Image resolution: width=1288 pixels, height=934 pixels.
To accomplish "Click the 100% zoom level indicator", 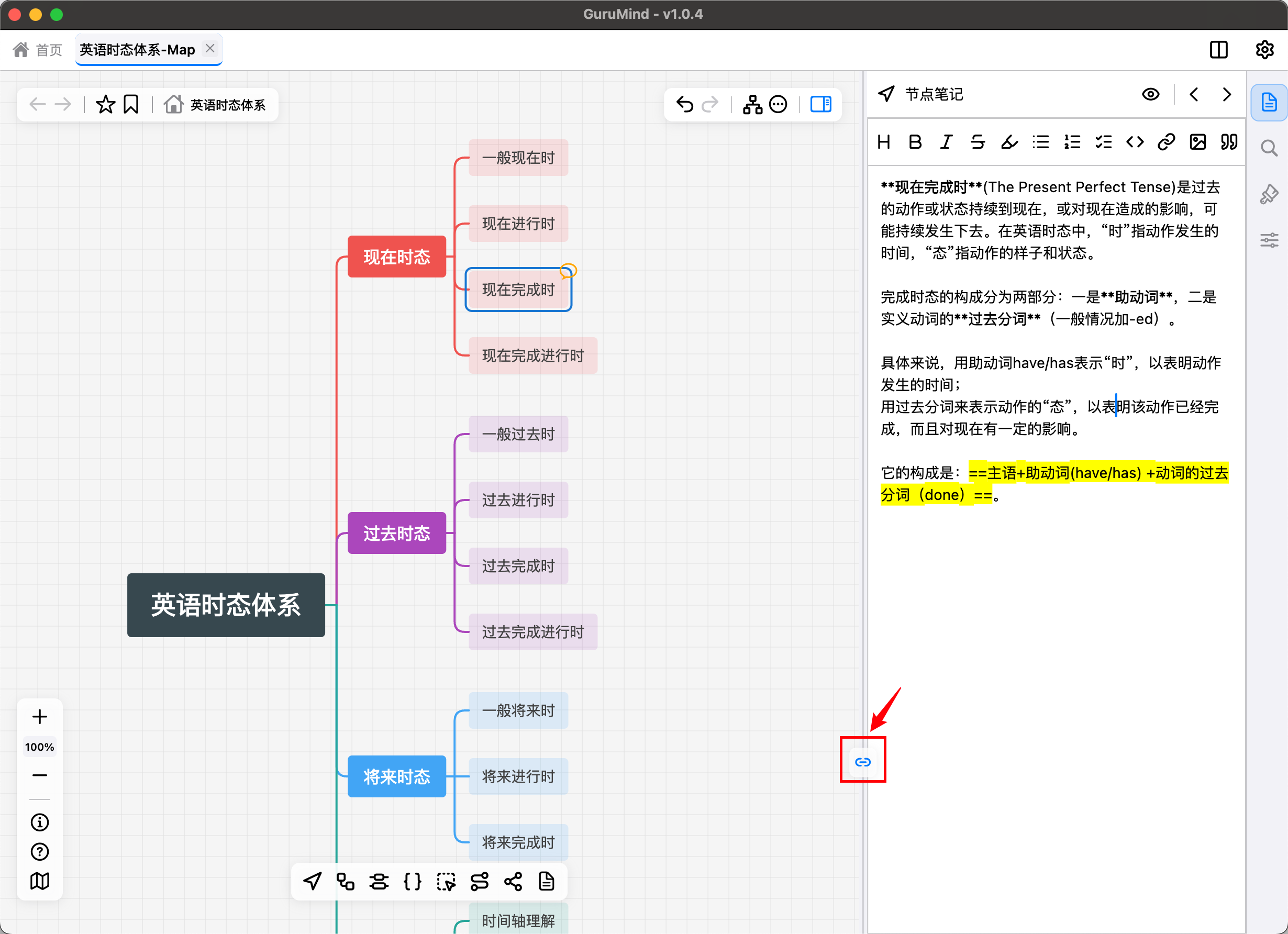I will pyautogui.click(x=39, y=747).
